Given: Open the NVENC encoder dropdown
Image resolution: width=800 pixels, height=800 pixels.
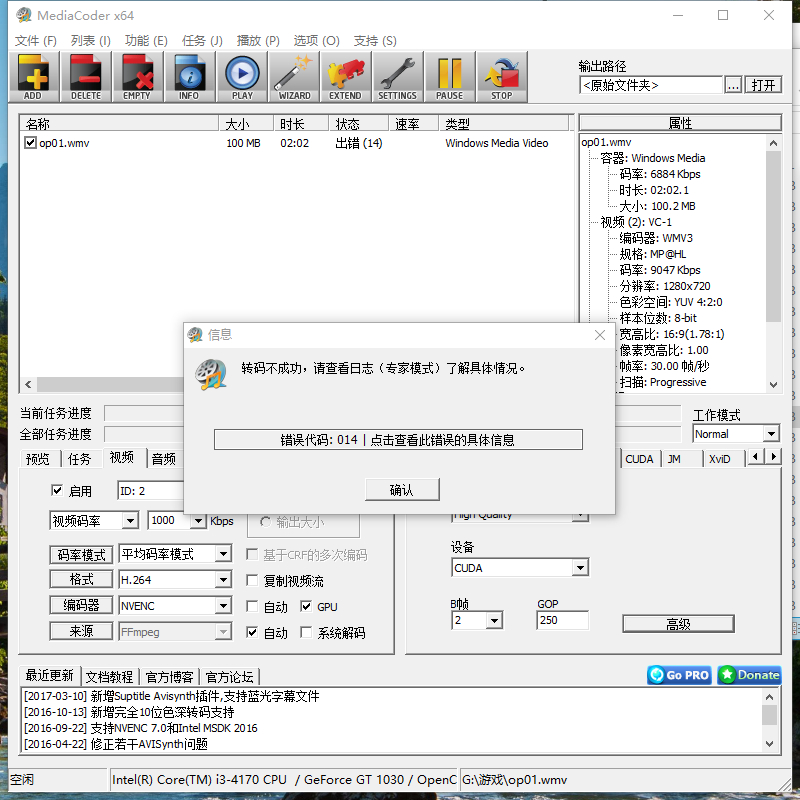Looking at the screenshot, I should 223,606.
